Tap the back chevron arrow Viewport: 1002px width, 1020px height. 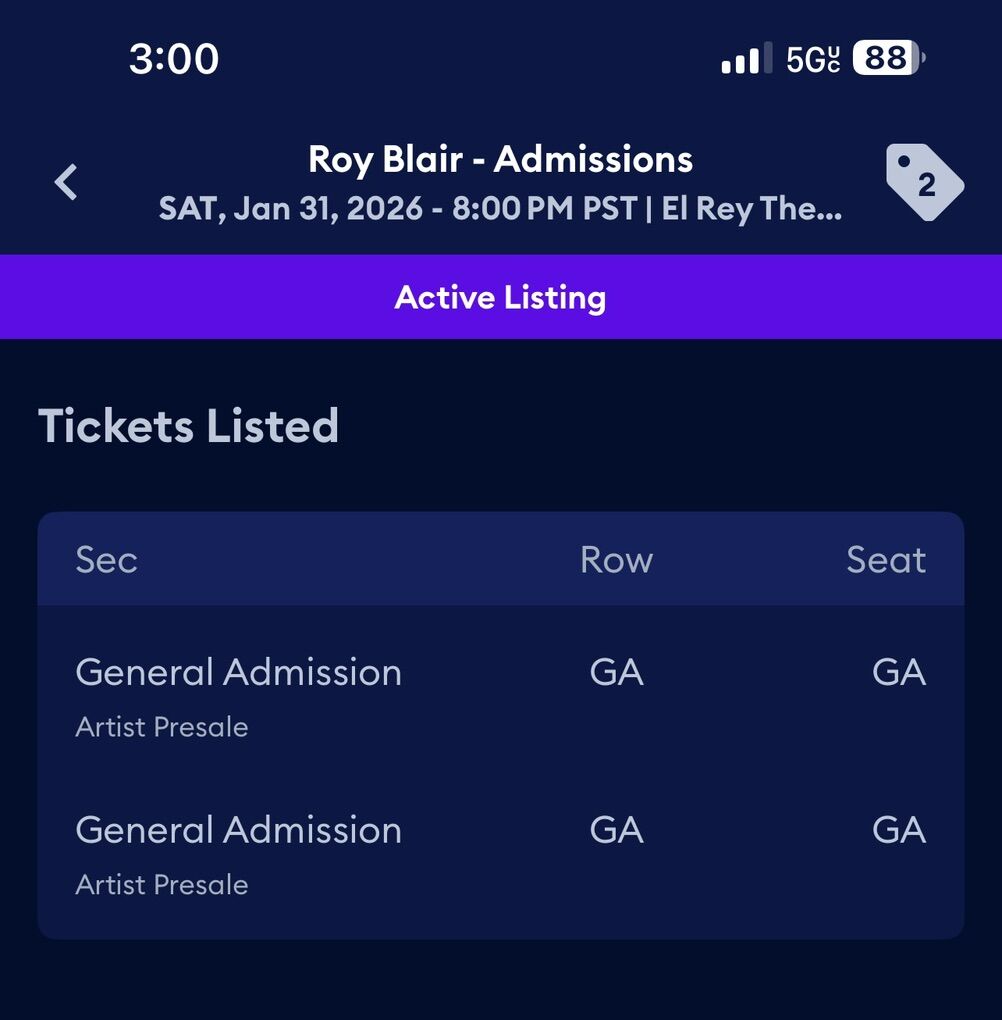coord(66,183)
